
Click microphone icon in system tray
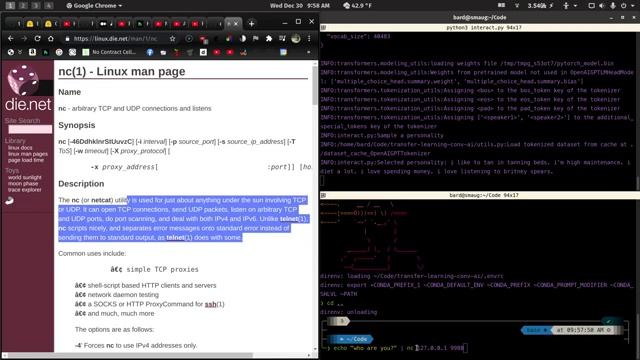pyautogui.click(x=613, y=5)
